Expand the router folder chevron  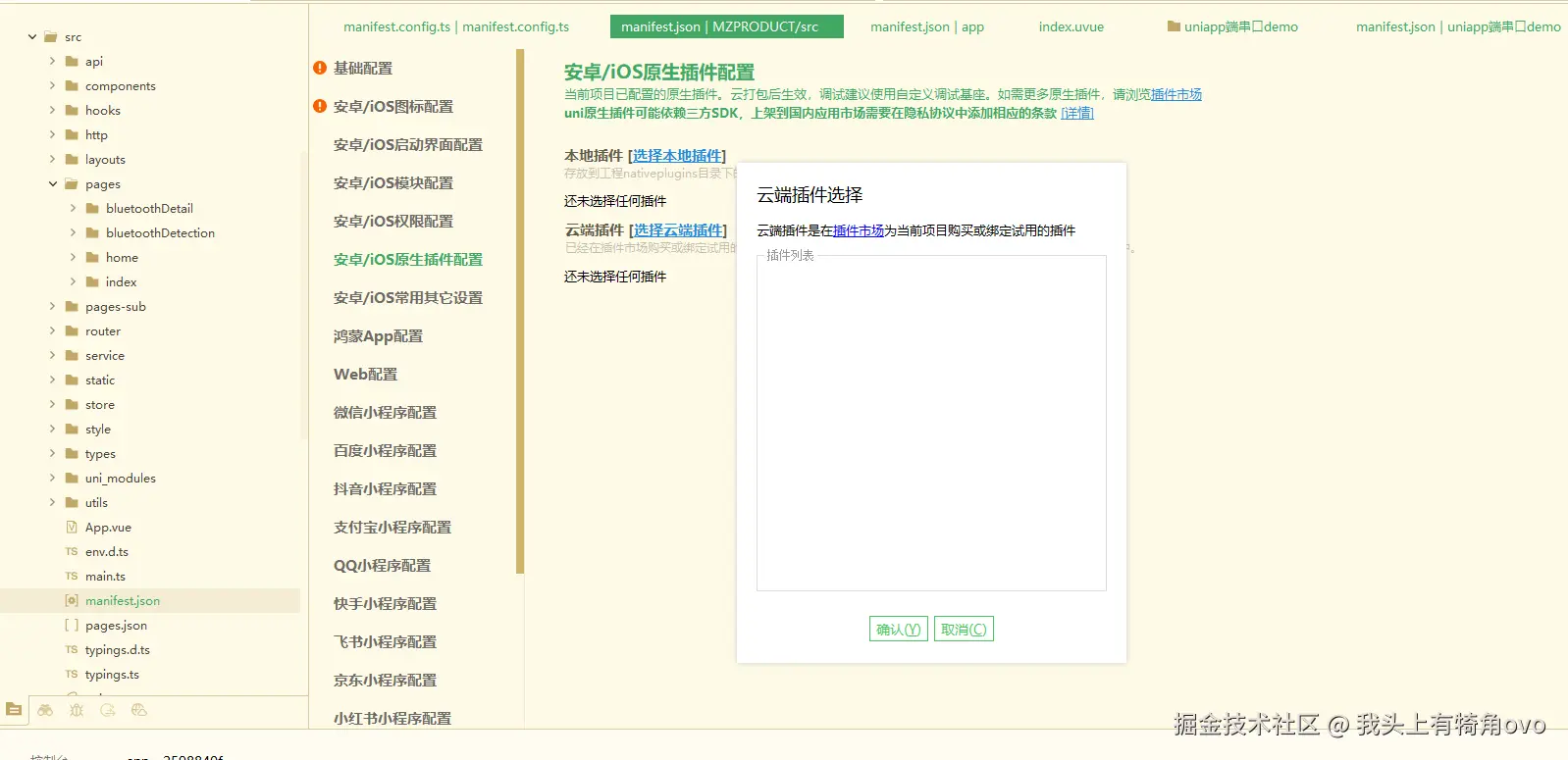pos(52,330)
